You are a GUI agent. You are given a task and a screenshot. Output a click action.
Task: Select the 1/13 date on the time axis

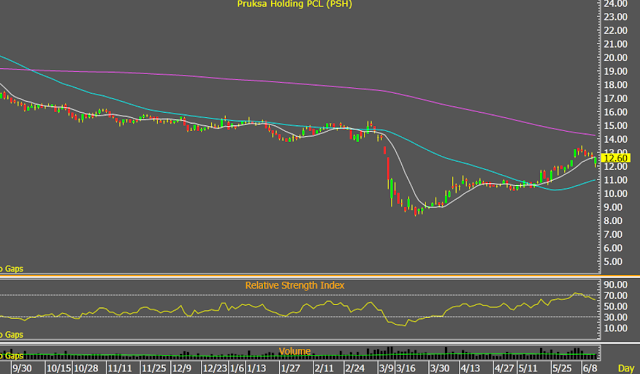point(256,368)
